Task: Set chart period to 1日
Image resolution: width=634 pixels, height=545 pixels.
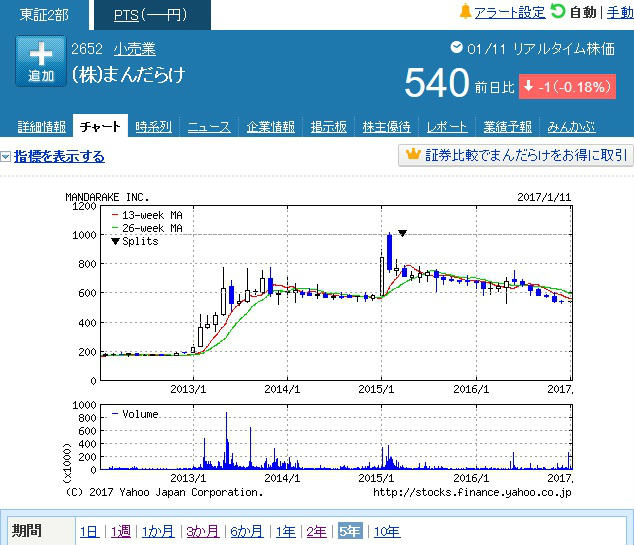Action: pyautogui.click(x=90, y=531)
